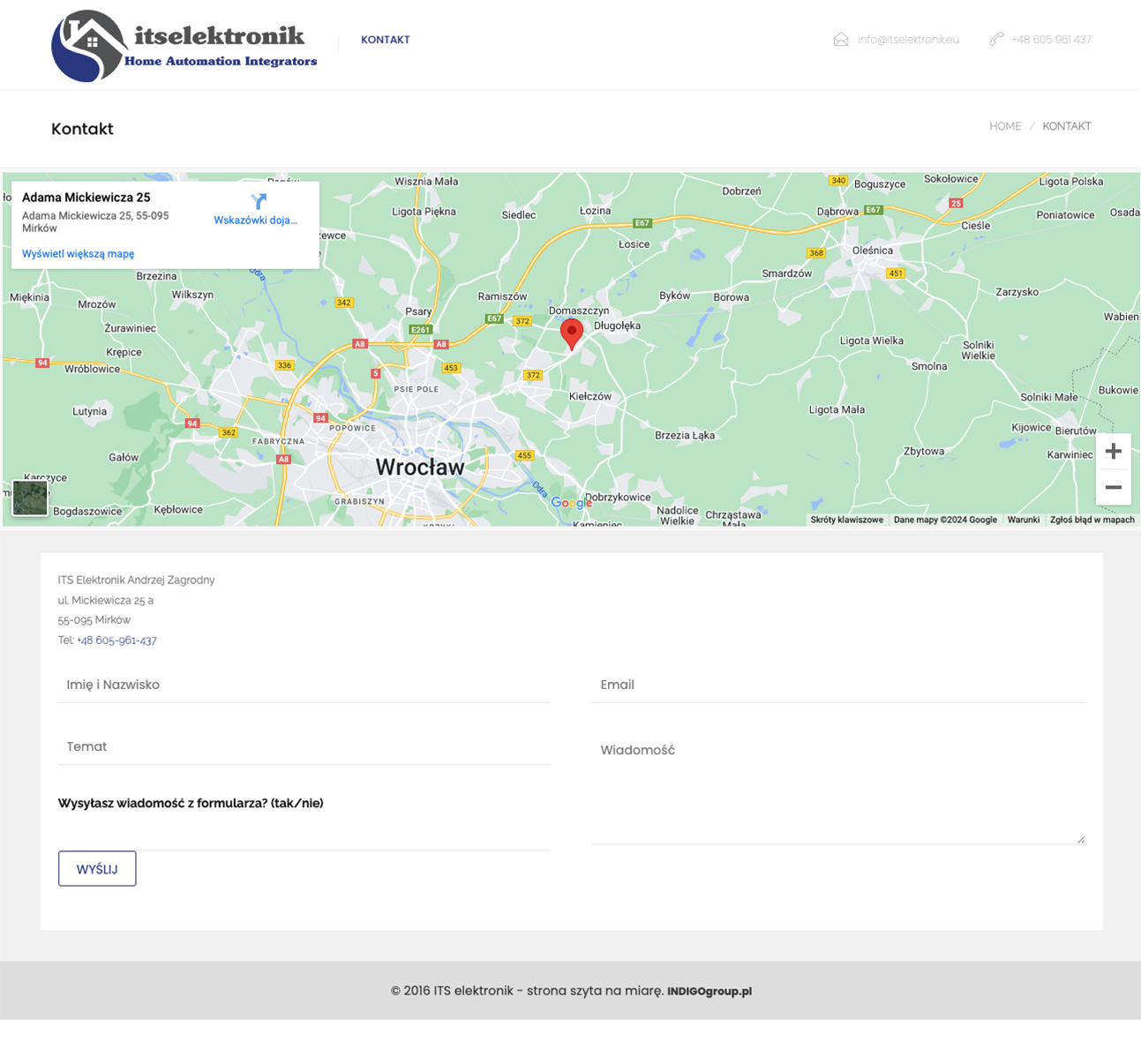Viewport: 1141px width, 1064px height.
Task: Click the red map location pin
Action: coord(572,334)
